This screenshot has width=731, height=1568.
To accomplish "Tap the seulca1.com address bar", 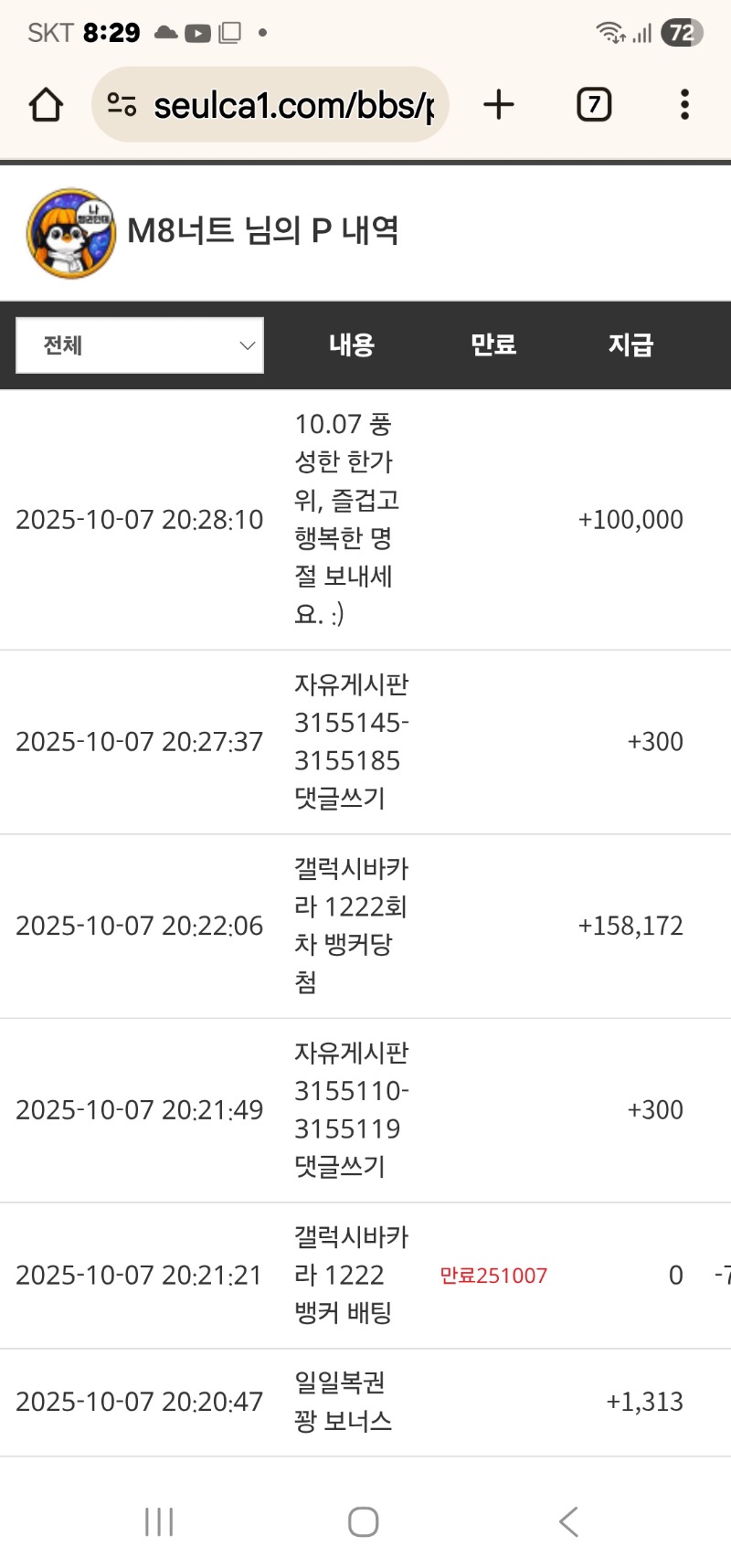I will [x=292, y=105].
